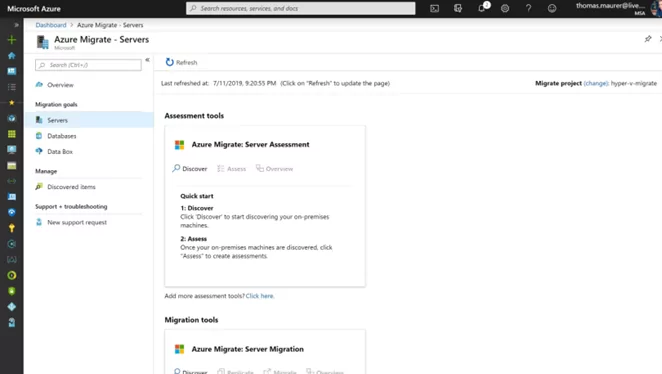Click the light green storage card icon in sidebar
Image resolution: width=662 pixels, height=374 pixels.
(12, 165)
